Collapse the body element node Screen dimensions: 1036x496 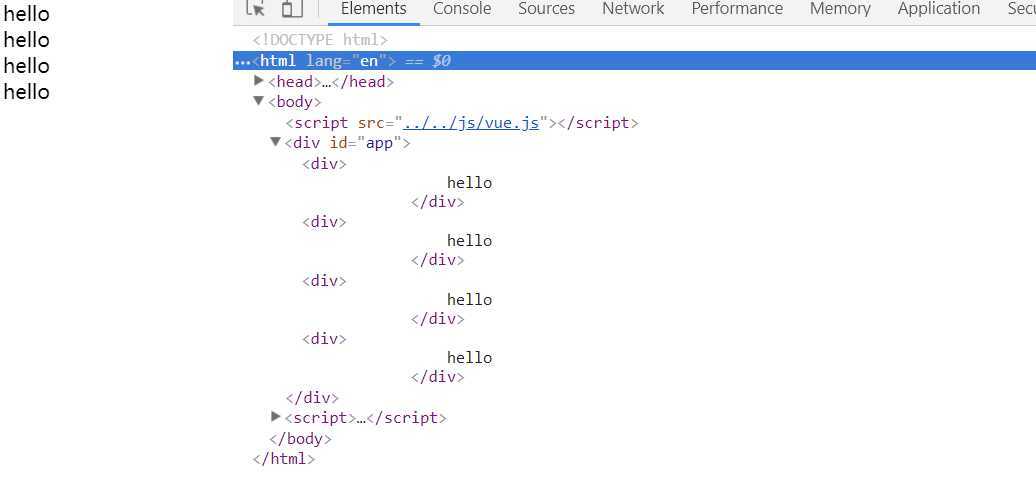[x=259, y=101]
